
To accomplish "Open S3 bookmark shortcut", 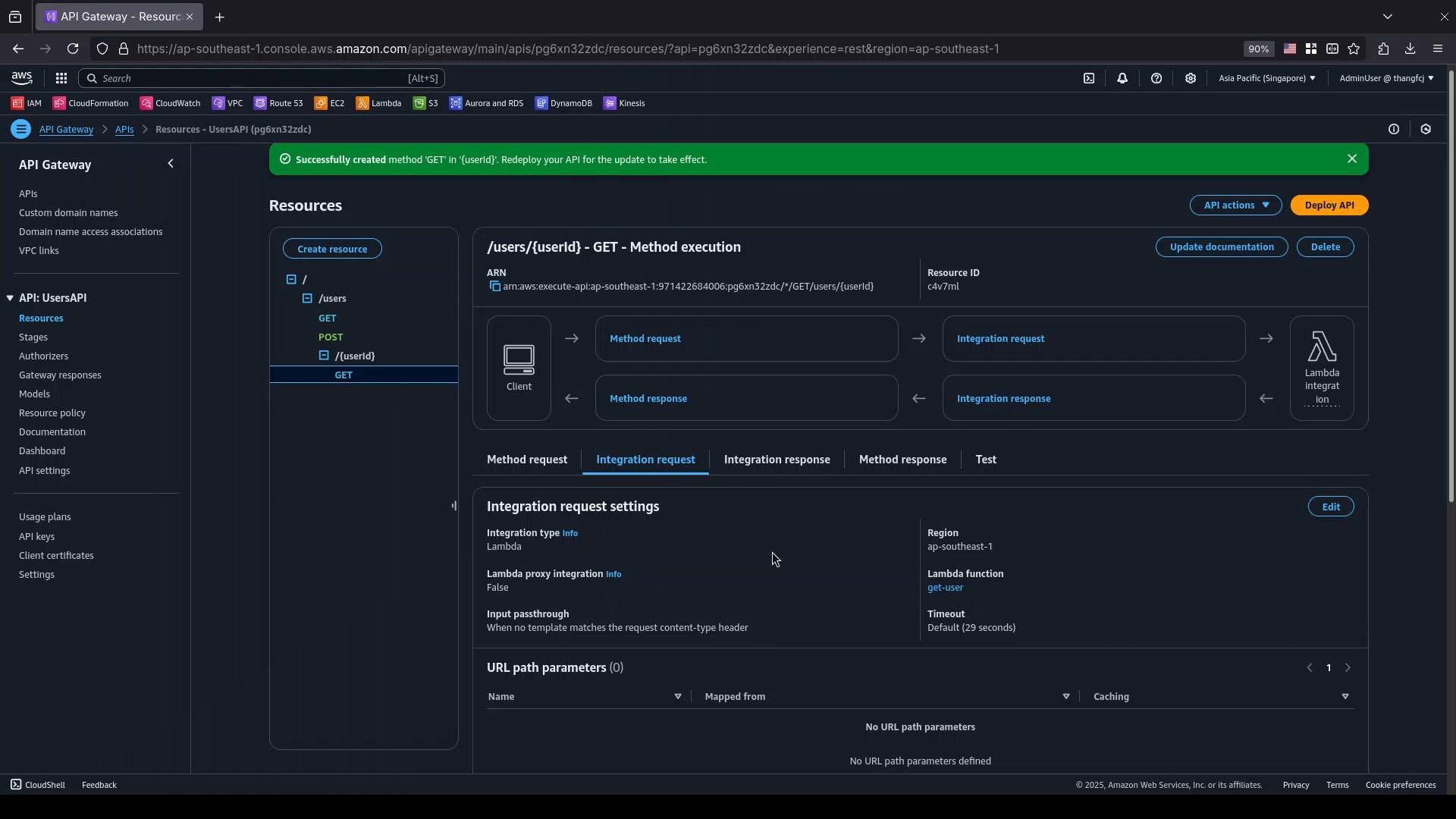I will (425, 103).
